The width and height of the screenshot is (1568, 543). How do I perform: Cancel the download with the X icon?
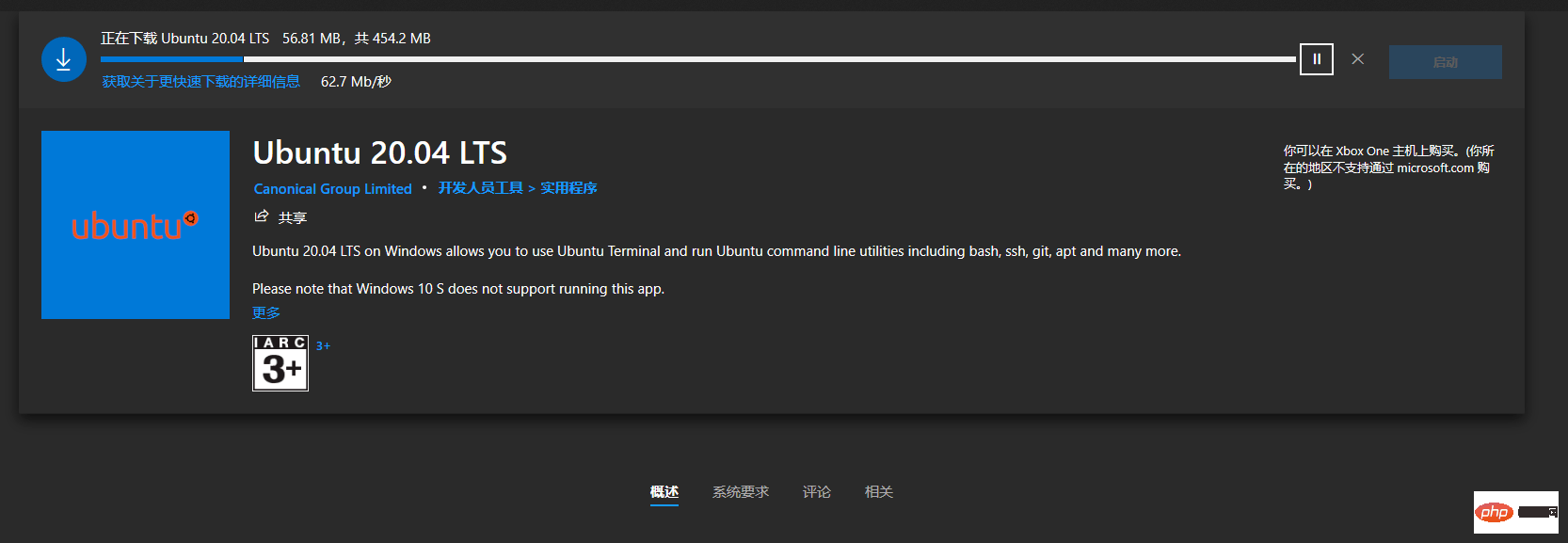(1357, 59)
